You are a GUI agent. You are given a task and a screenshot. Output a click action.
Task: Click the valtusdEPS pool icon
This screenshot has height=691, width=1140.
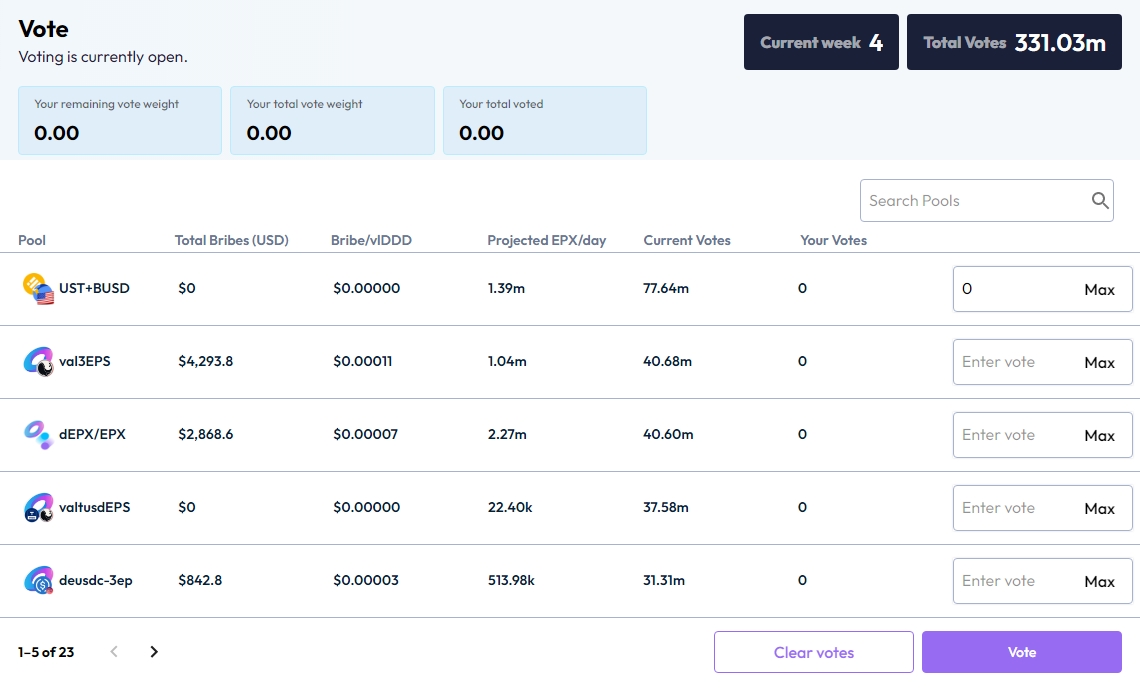click(38, 508)
